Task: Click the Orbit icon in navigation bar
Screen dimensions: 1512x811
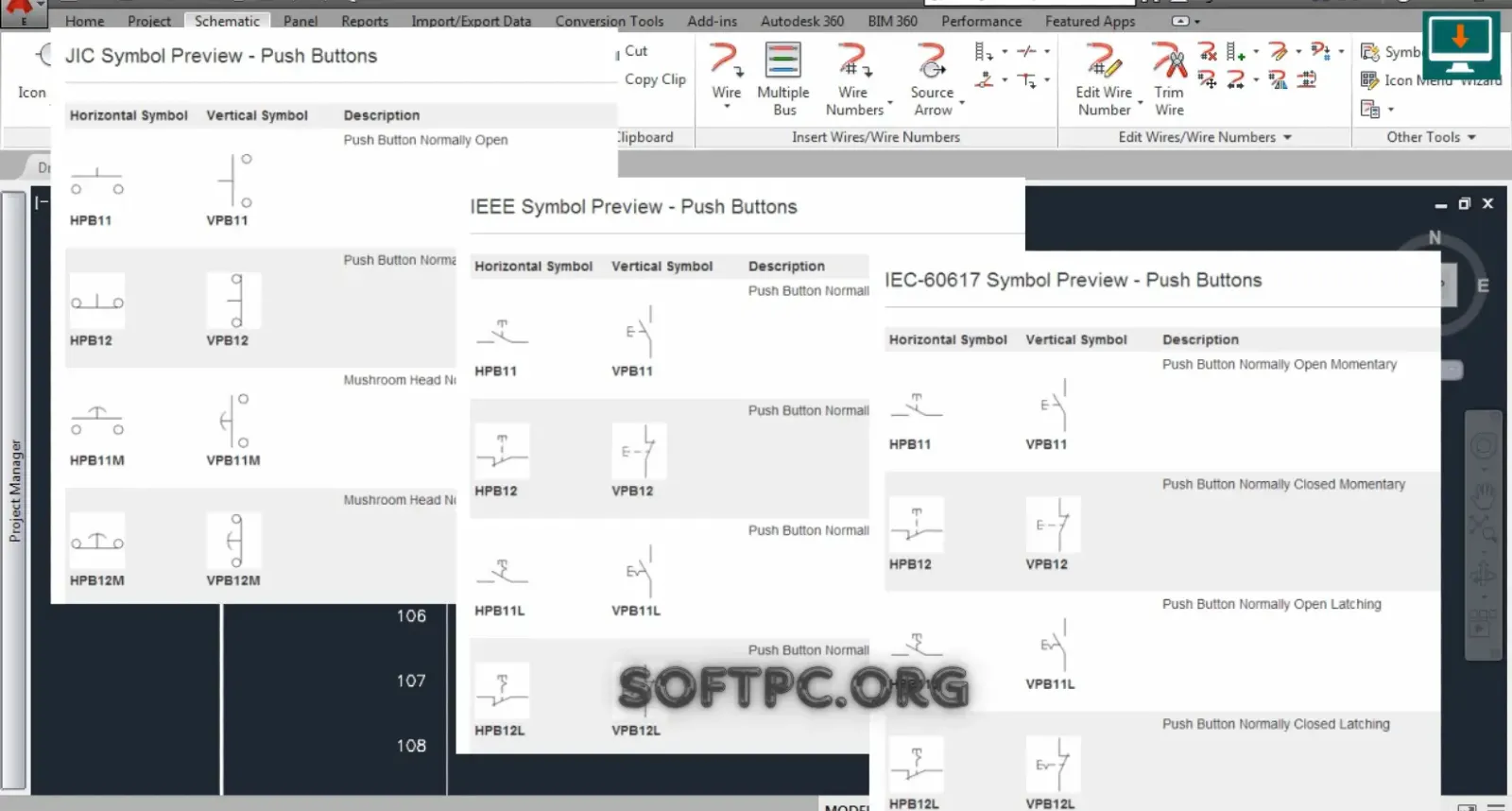Action: pos(1483,574)
